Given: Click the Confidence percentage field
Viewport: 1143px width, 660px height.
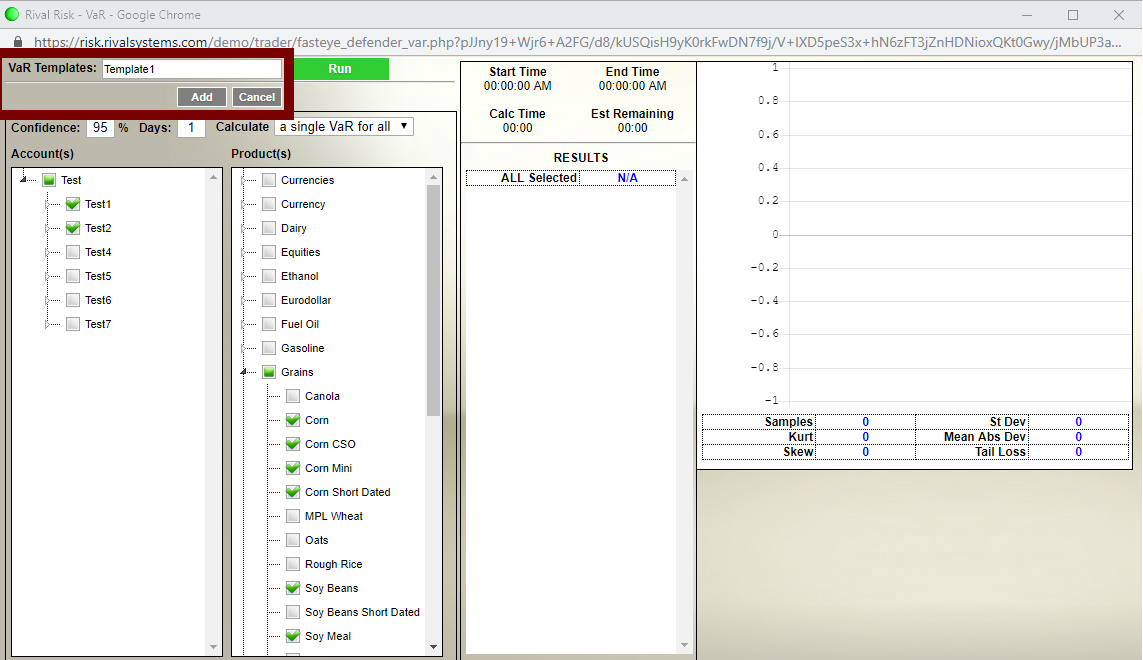Looking at the screenshot, I should [100, 128].
